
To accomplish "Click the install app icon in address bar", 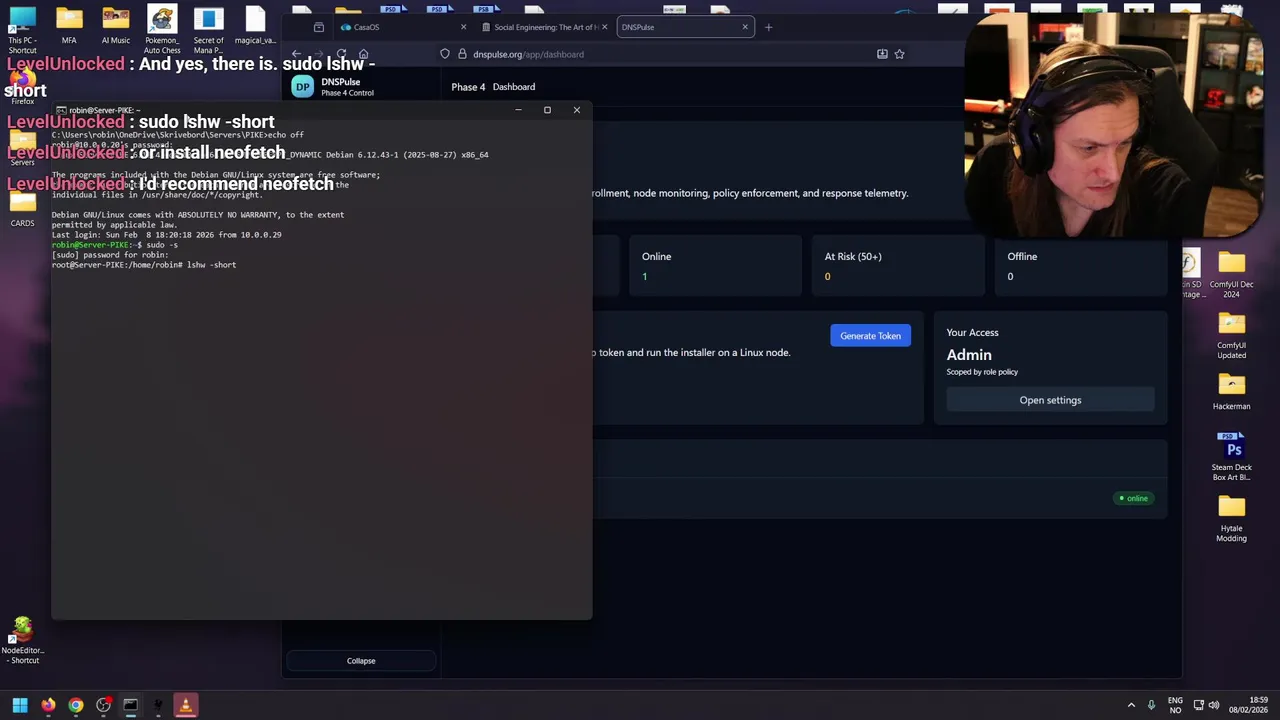I will (x=882, y=54).
